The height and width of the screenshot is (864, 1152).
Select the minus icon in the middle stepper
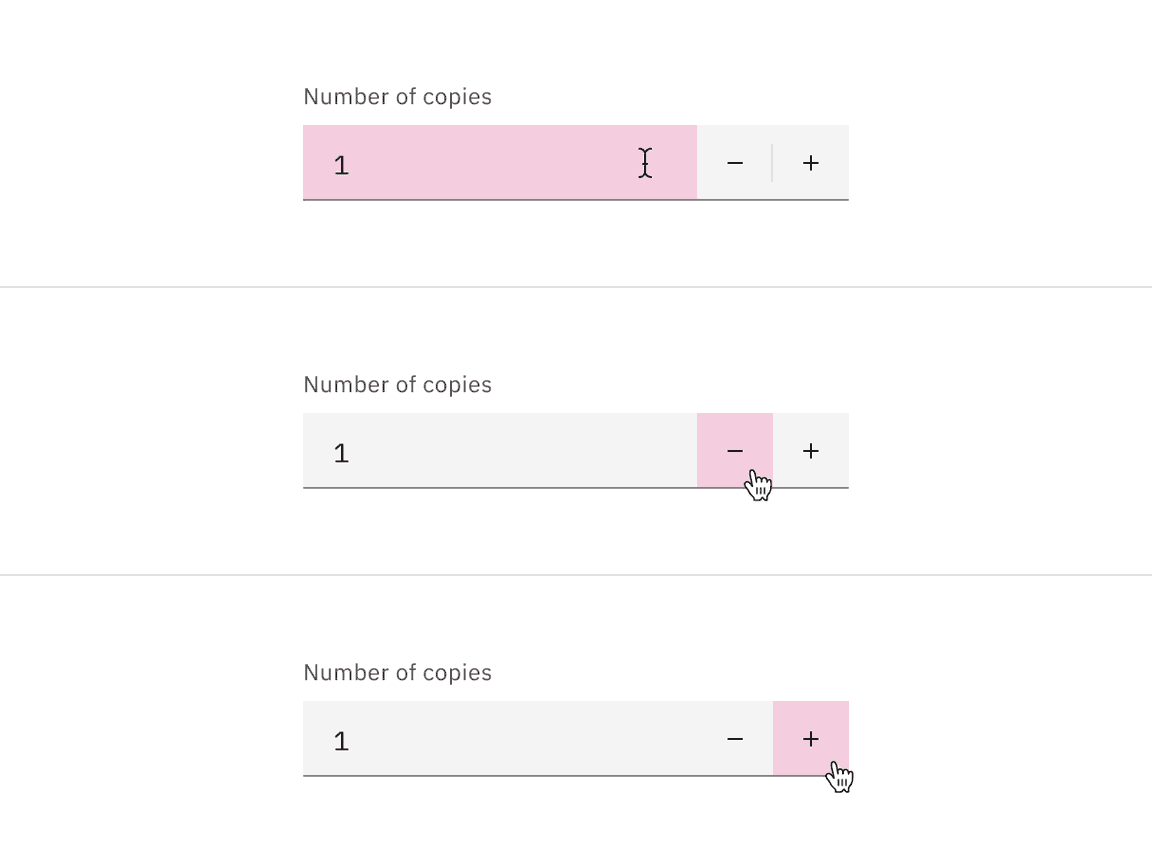735,450
